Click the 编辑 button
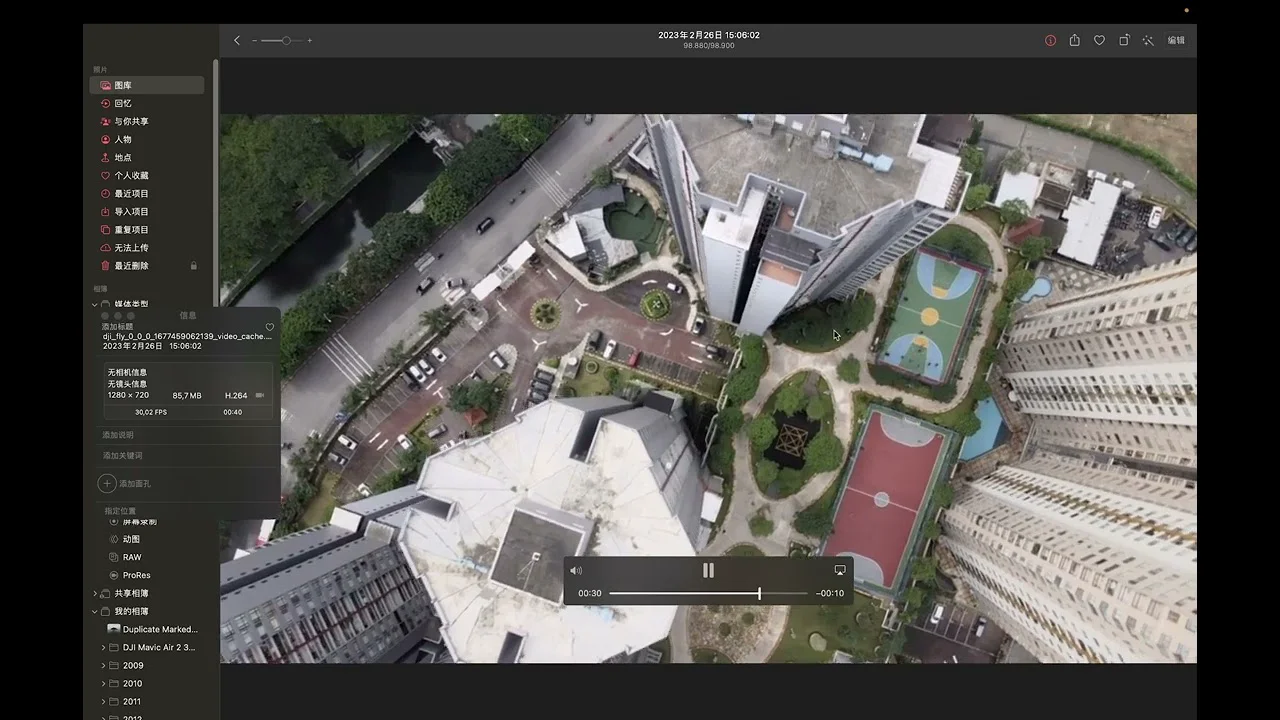Viewport: 1280px width, 720px height. 1176,41
